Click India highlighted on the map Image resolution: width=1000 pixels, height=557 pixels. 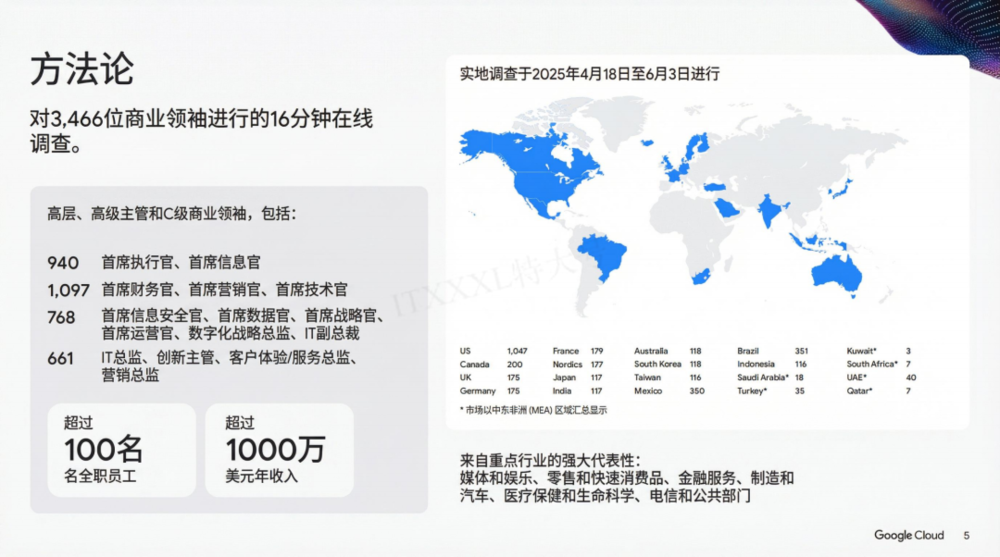[767, 212]
